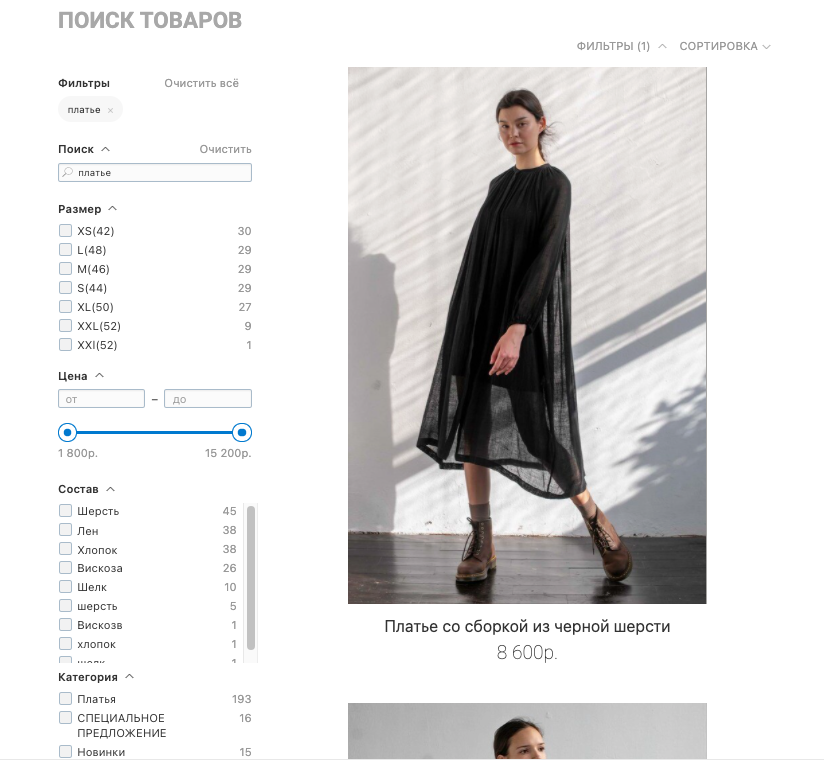
Task: Filter by Лен composition checkbox
Action: 65,530
